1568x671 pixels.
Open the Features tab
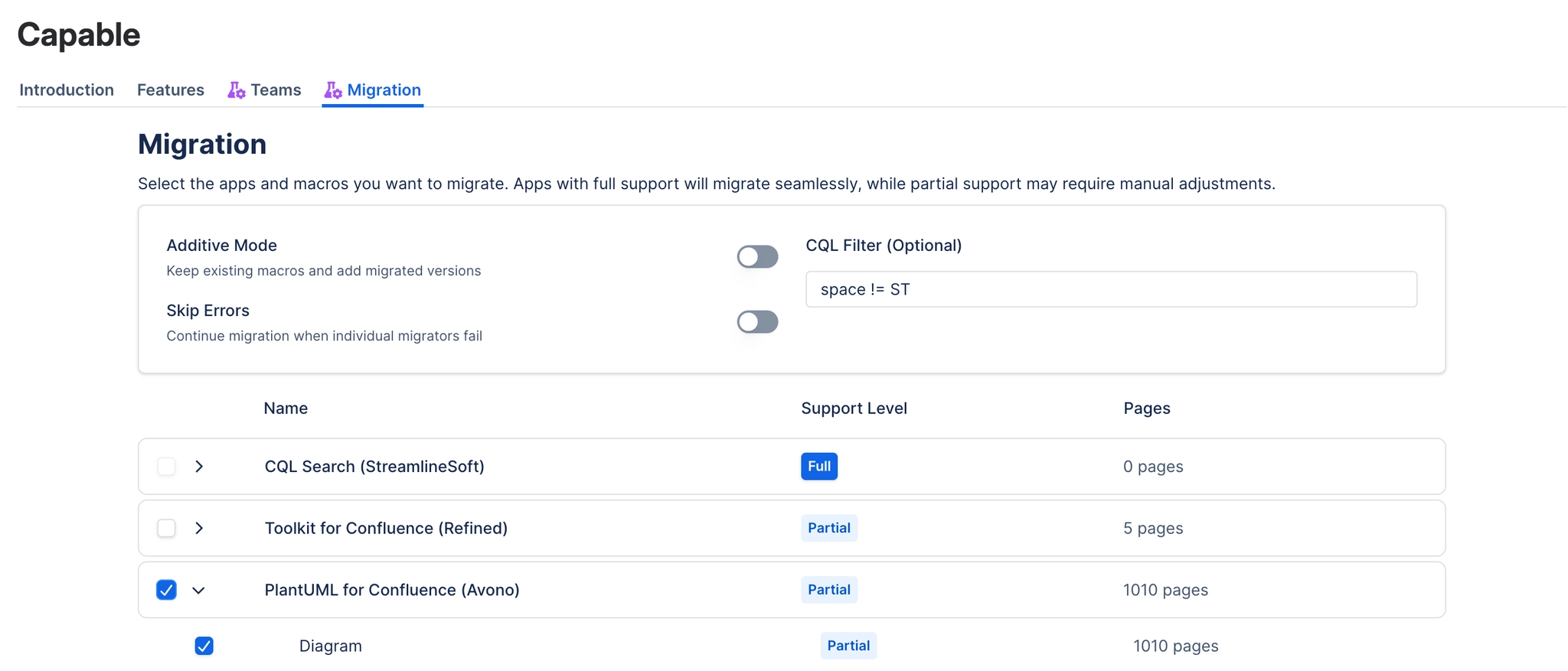(170, 90)
